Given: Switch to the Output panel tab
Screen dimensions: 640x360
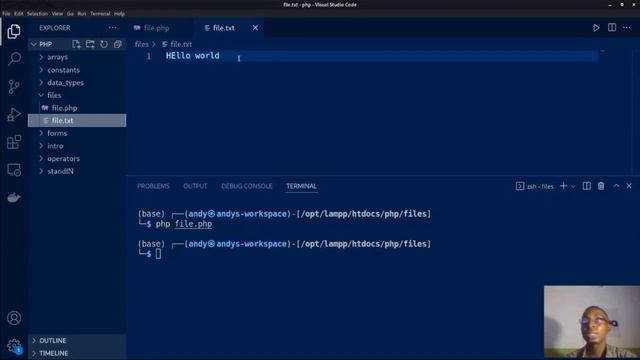Looking at the screenshot, I should coord(195,186).
